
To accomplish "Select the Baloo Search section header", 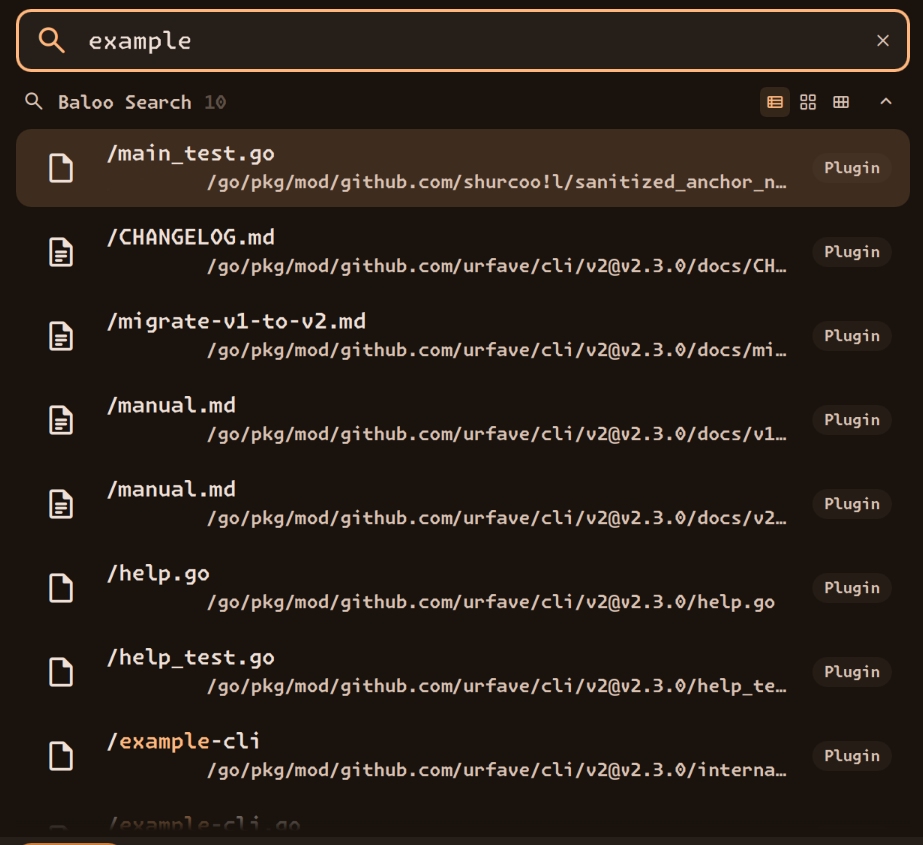I will 125,102.
